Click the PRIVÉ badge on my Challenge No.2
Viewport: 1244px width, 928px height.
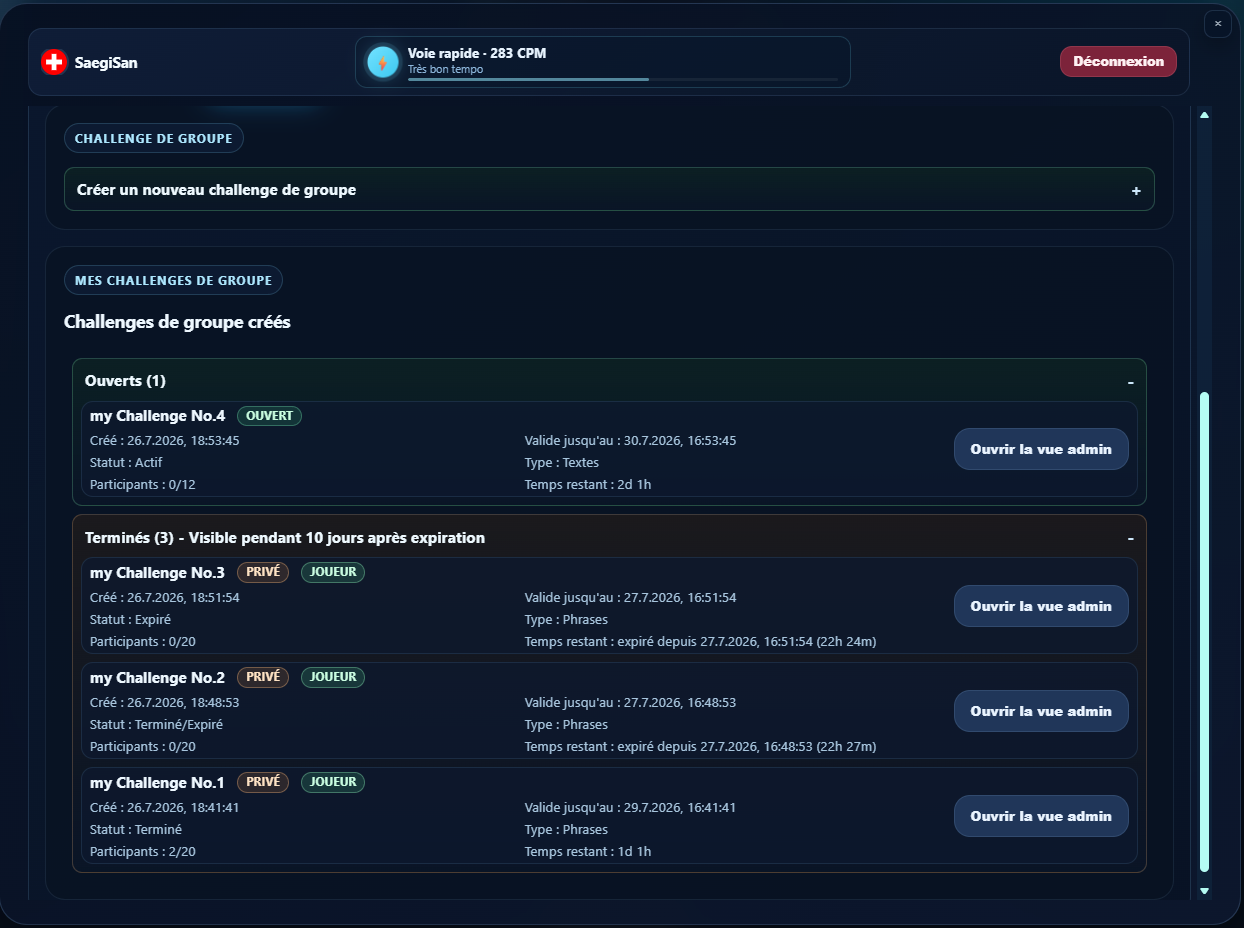pos(263,677)
